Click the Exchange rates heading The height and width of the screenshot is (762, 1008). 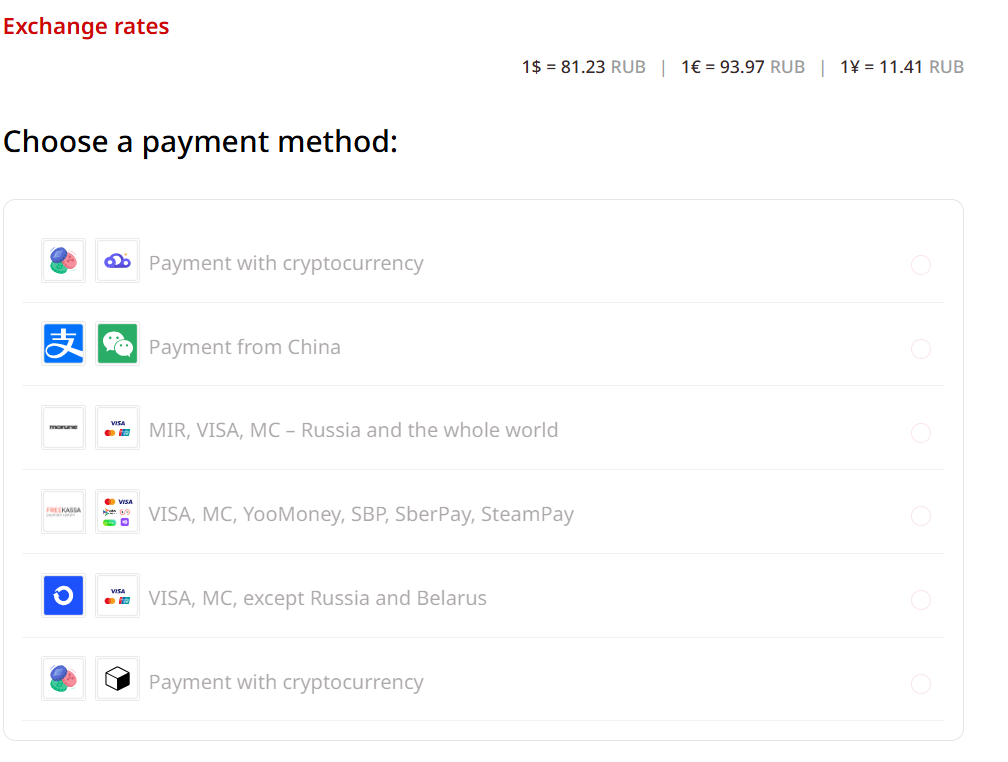click(x=86, y=26)
